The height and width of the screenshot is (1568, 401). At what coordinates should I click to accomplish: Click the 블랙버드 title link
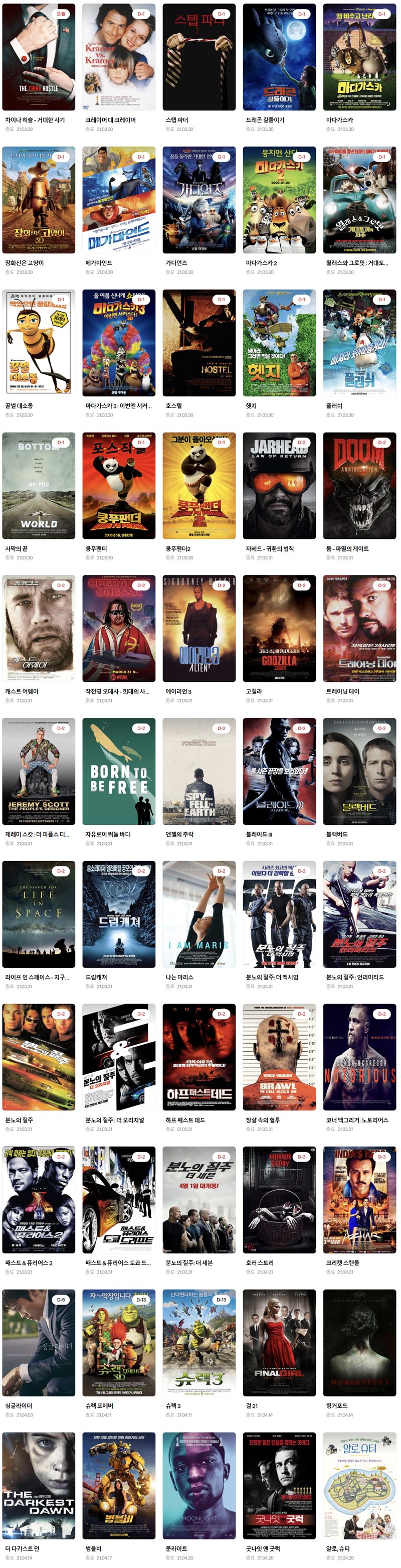click(x=337, y=834)
